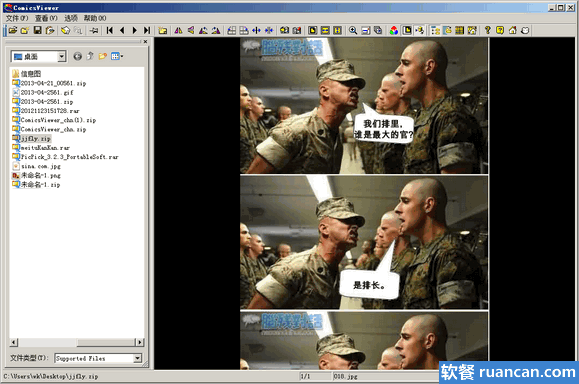Open the view mode dropdown in file panel
Image resolution: width=579 pixels, height=384 pixels.
[117, 56]
